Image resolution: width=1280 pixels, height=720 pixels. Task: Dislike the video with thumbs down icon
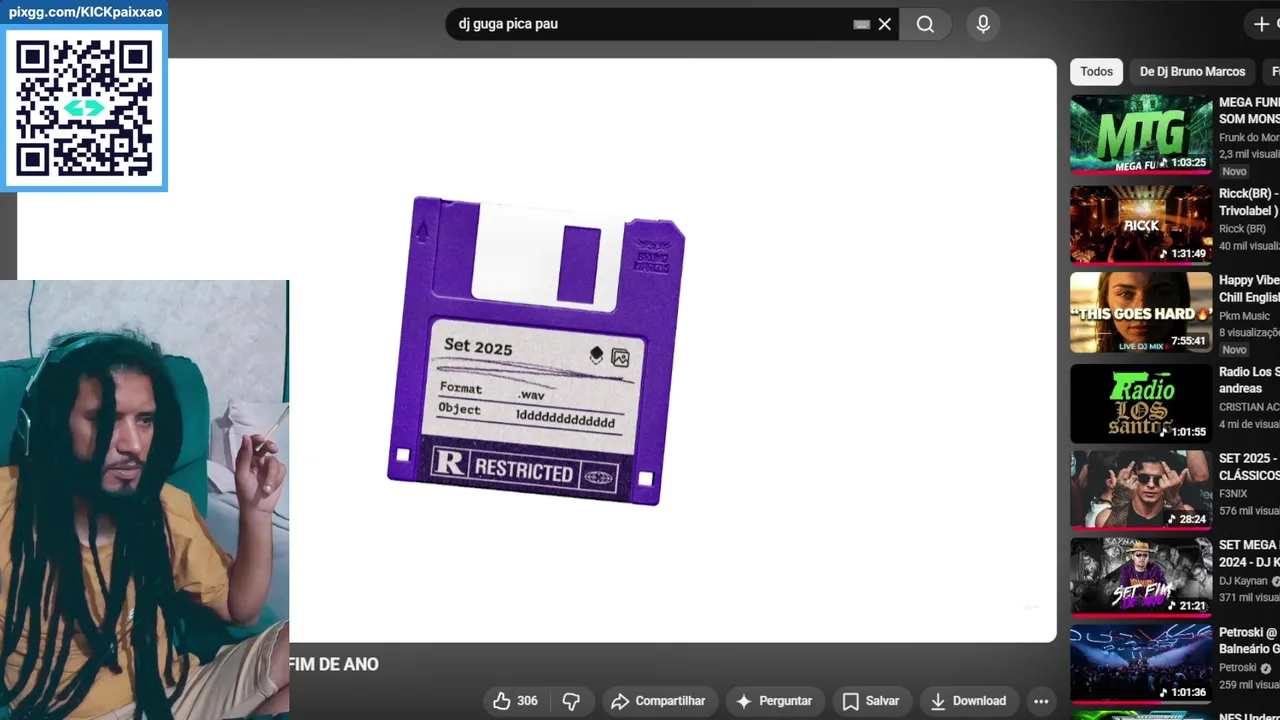pyautogui.click(x=571, y=701)
